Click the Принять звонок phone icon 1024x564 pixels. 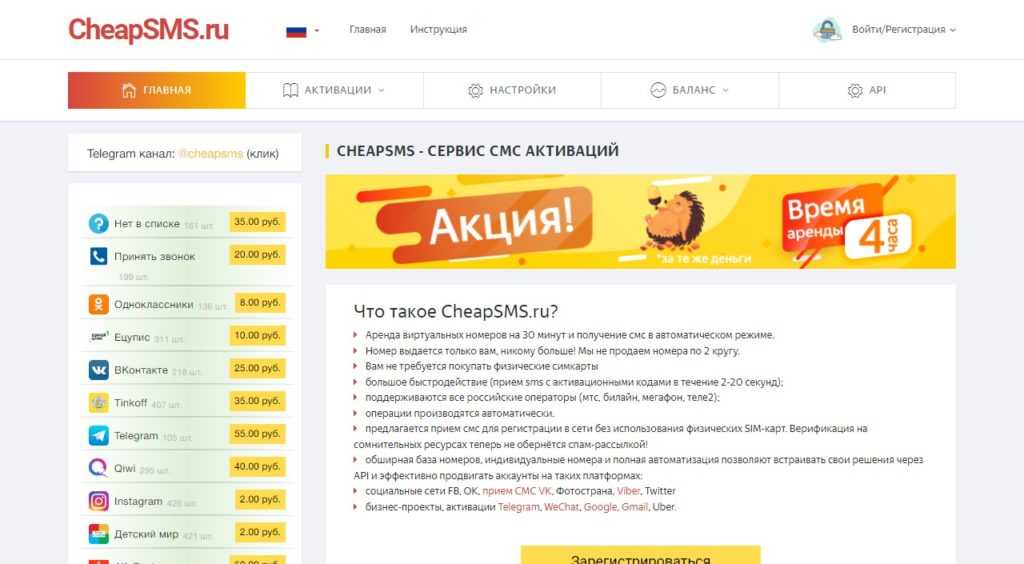[x=99, y=256]
